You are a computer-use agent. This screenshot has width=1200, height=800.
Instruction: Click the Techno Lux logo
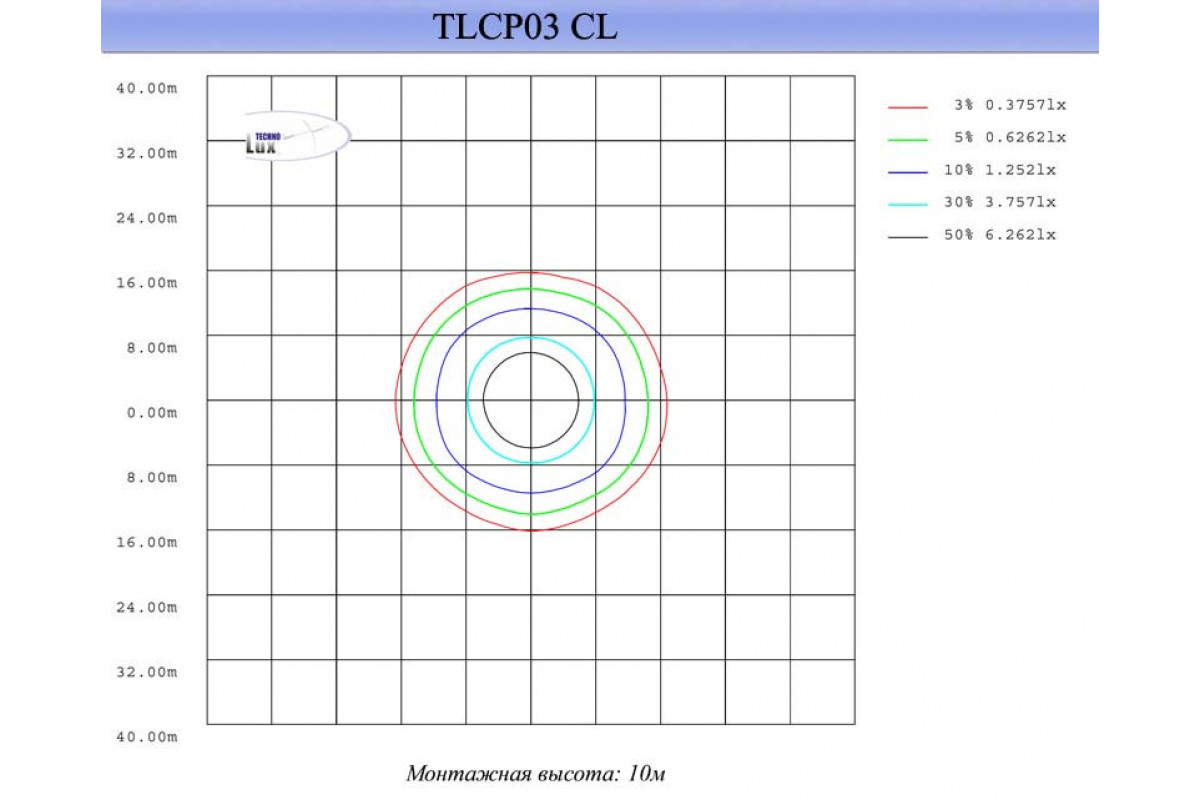[297, 137]
